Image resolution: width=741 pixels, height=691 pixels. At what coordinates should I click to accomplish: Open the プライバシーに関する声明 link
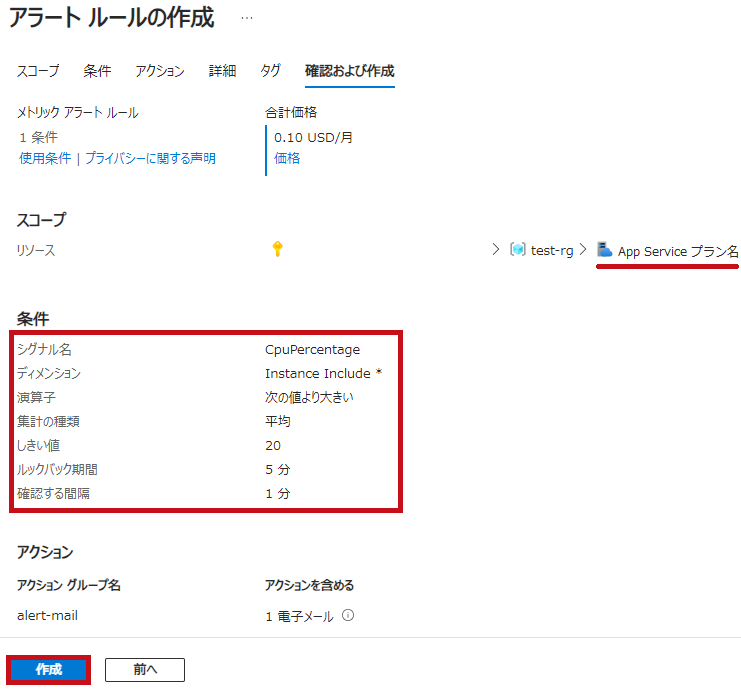150,158
